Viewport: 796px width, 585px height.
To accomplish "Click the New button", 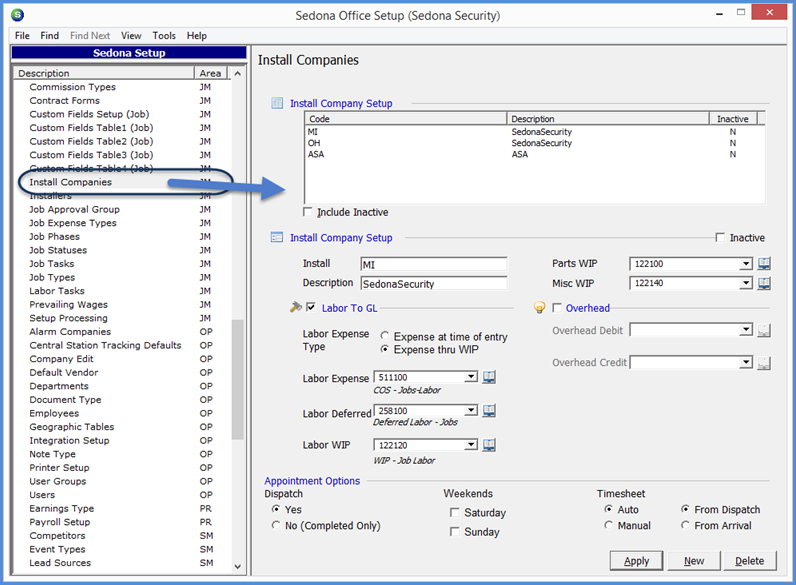I will (x=694, y=561).
